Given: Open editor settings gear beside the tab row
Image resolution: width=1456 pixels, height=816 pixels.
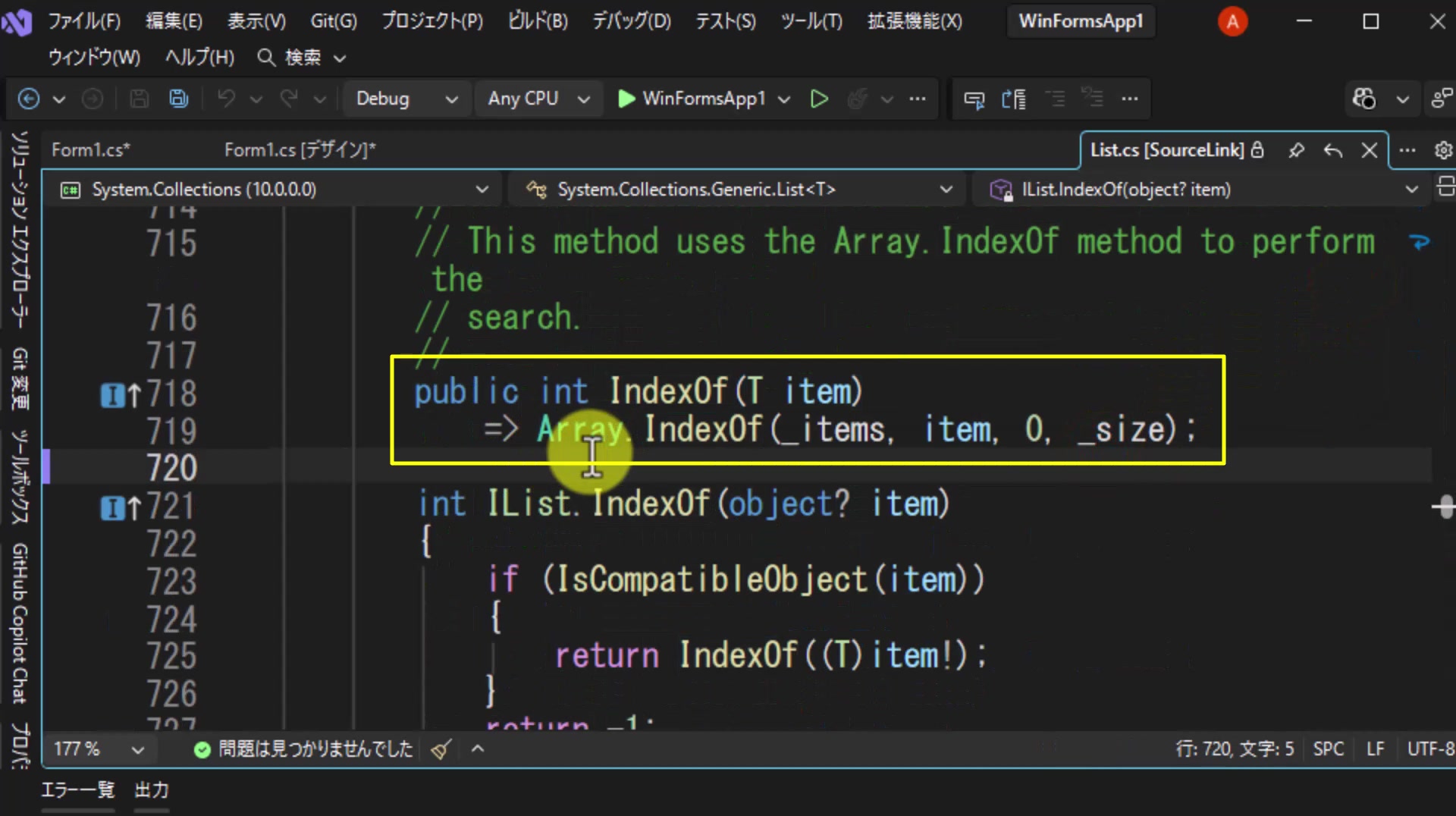Looking at the screenshot, I should coord(1443,150).
